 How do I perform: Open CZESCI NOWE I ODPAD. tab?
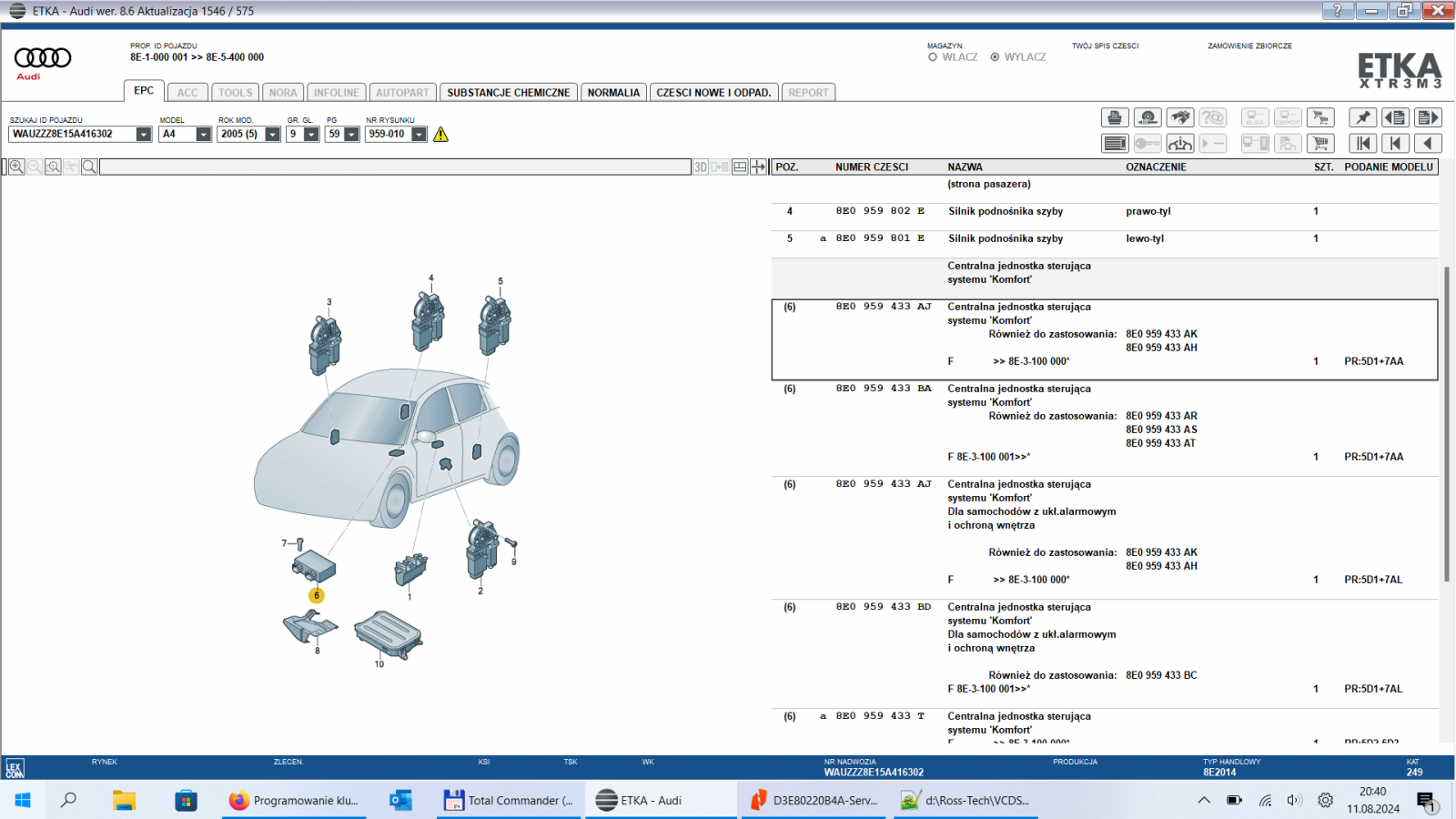click(x=713, y=93)
